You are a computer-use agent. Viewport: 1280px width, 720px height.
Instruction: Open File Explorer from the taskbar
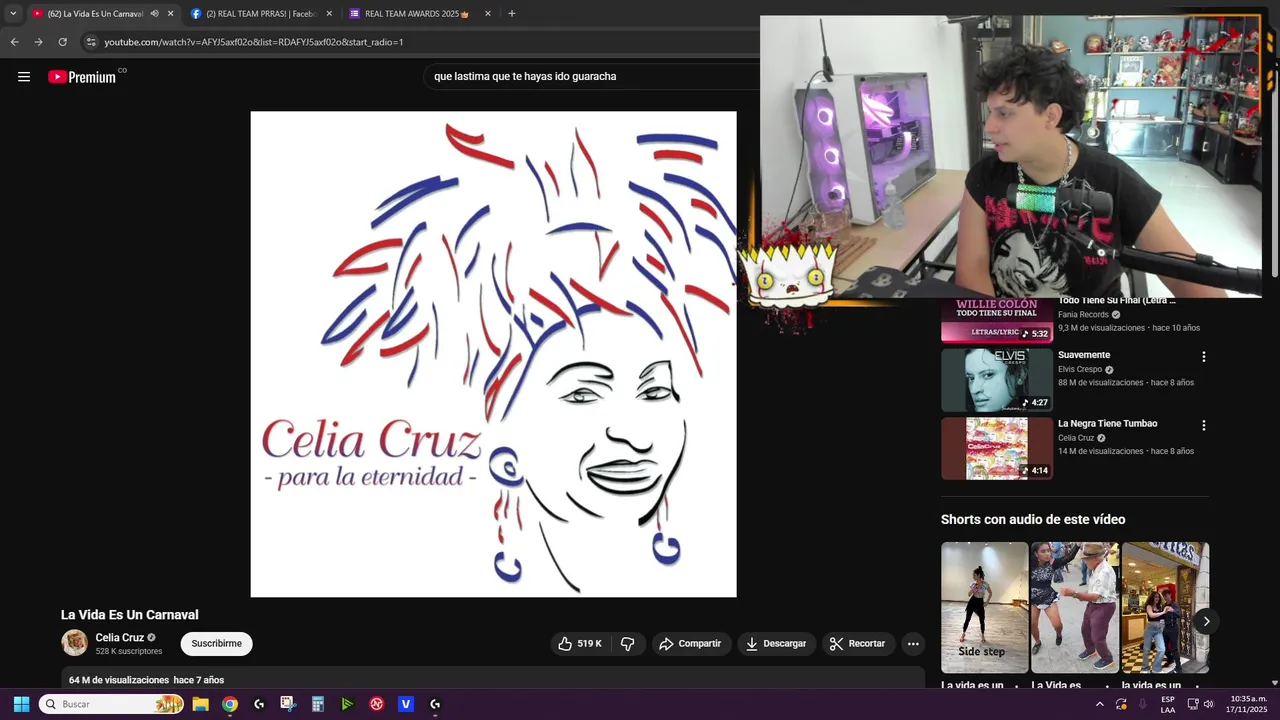coord(200,704)
